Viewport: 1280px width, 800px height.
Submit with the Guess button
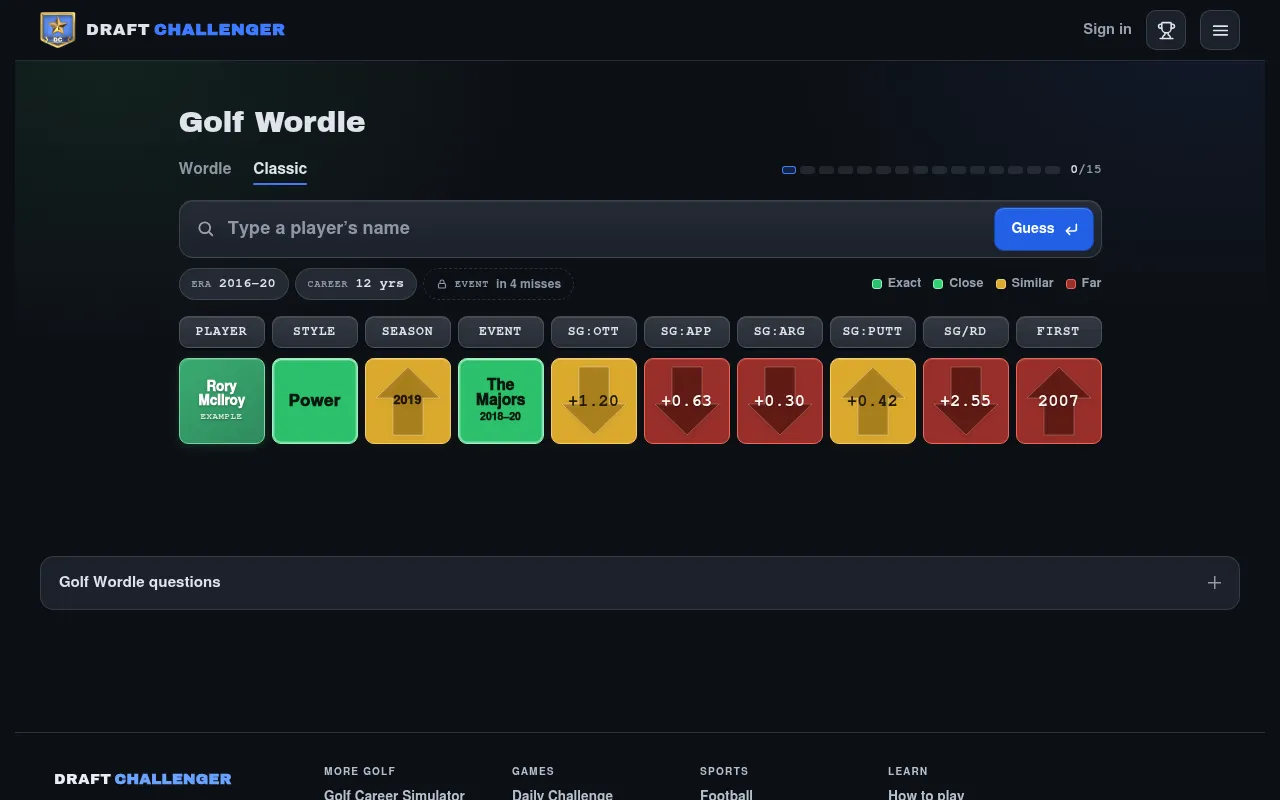point(1044,229)
